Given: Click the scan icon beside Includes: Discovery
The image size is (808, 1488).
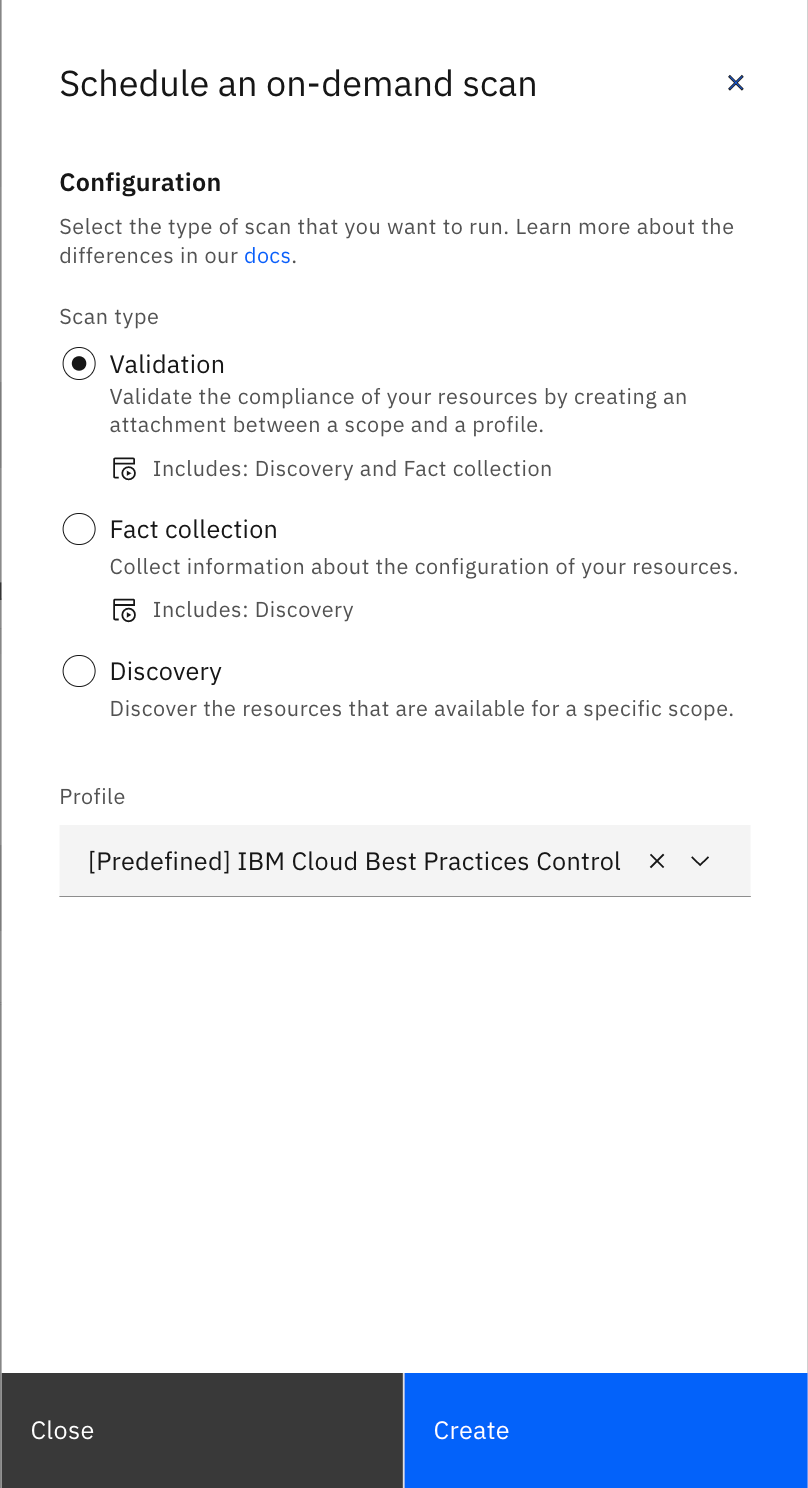Looking at the screenshot, I should (124, 610).
